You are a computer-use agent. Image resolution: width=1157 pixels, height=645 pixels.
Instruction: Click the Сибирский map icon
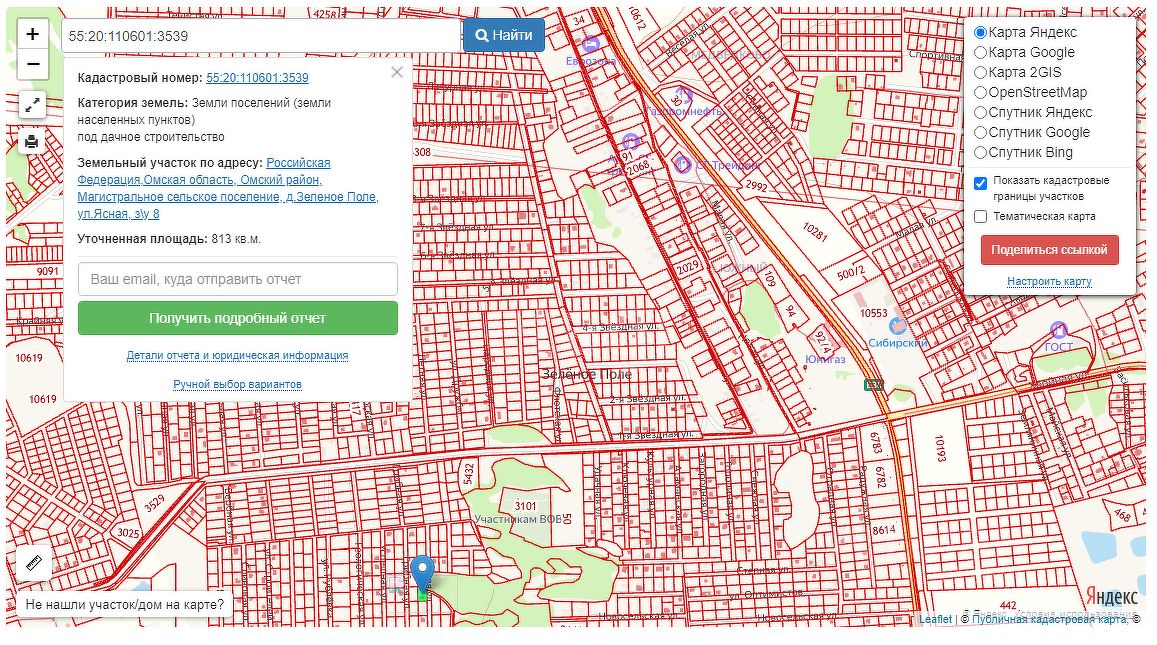(897, 325)
